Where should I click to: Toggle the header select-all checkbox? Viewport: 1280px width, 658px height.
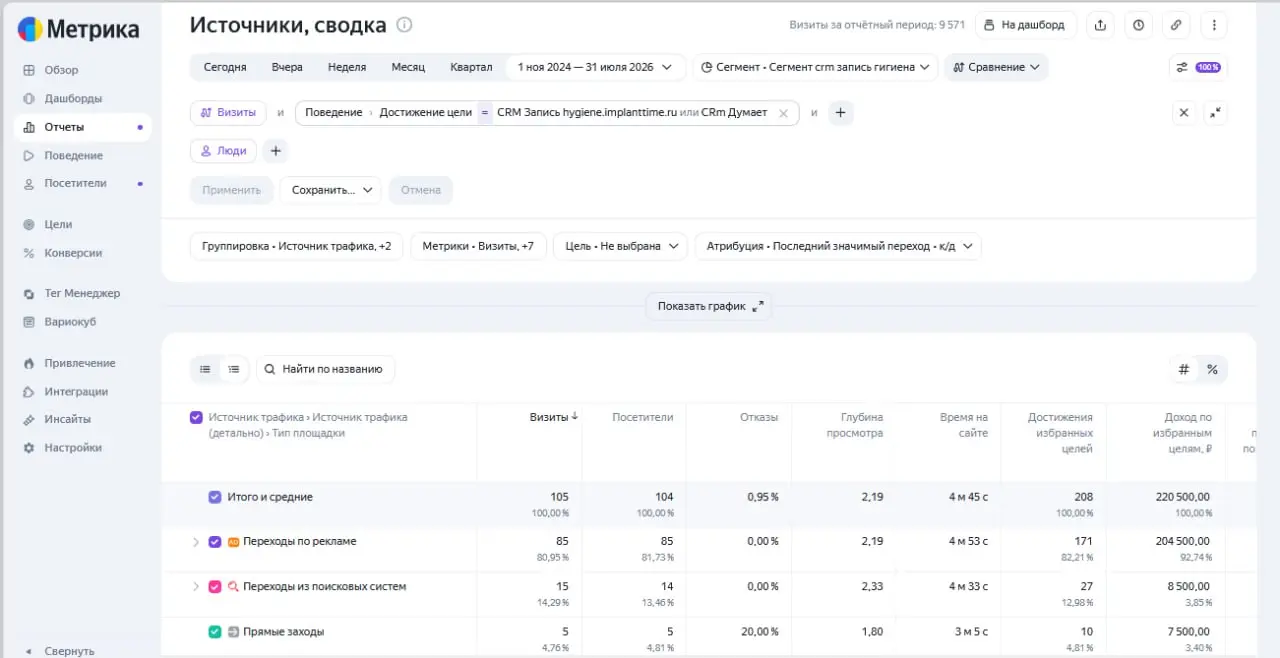[x=196, y=417]
